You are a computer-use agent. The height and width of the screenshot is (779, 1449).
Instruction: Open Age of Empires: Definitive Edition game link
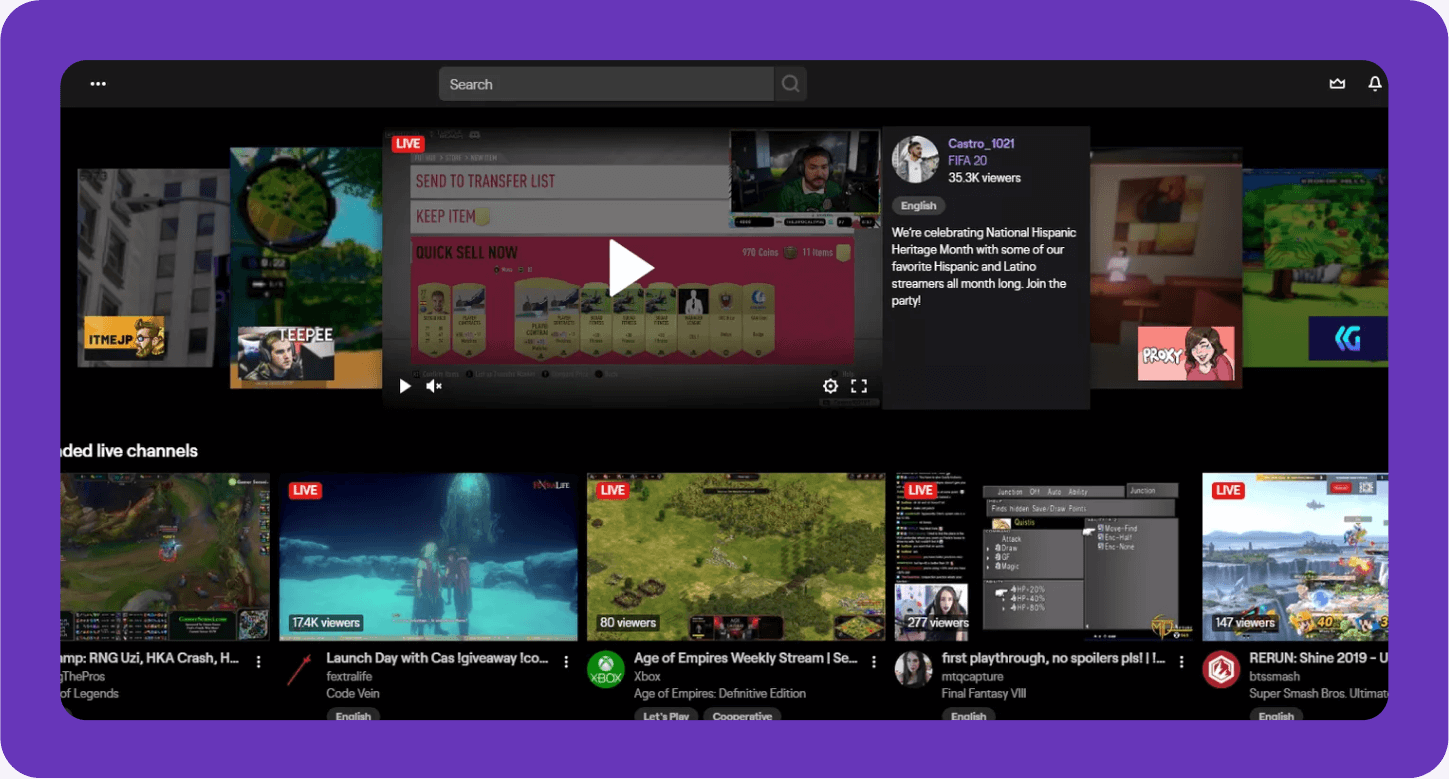[x=720, y=693]
